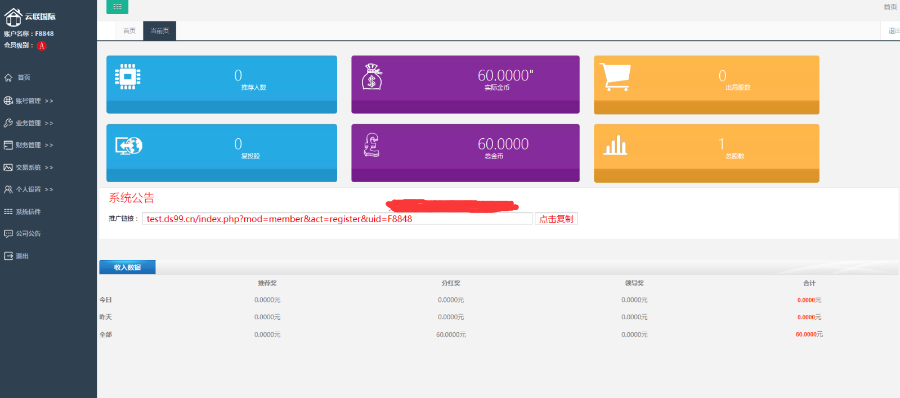
Task: Click the 60.0000元 cell under 分红奖
Action: (x=451, y=334)
